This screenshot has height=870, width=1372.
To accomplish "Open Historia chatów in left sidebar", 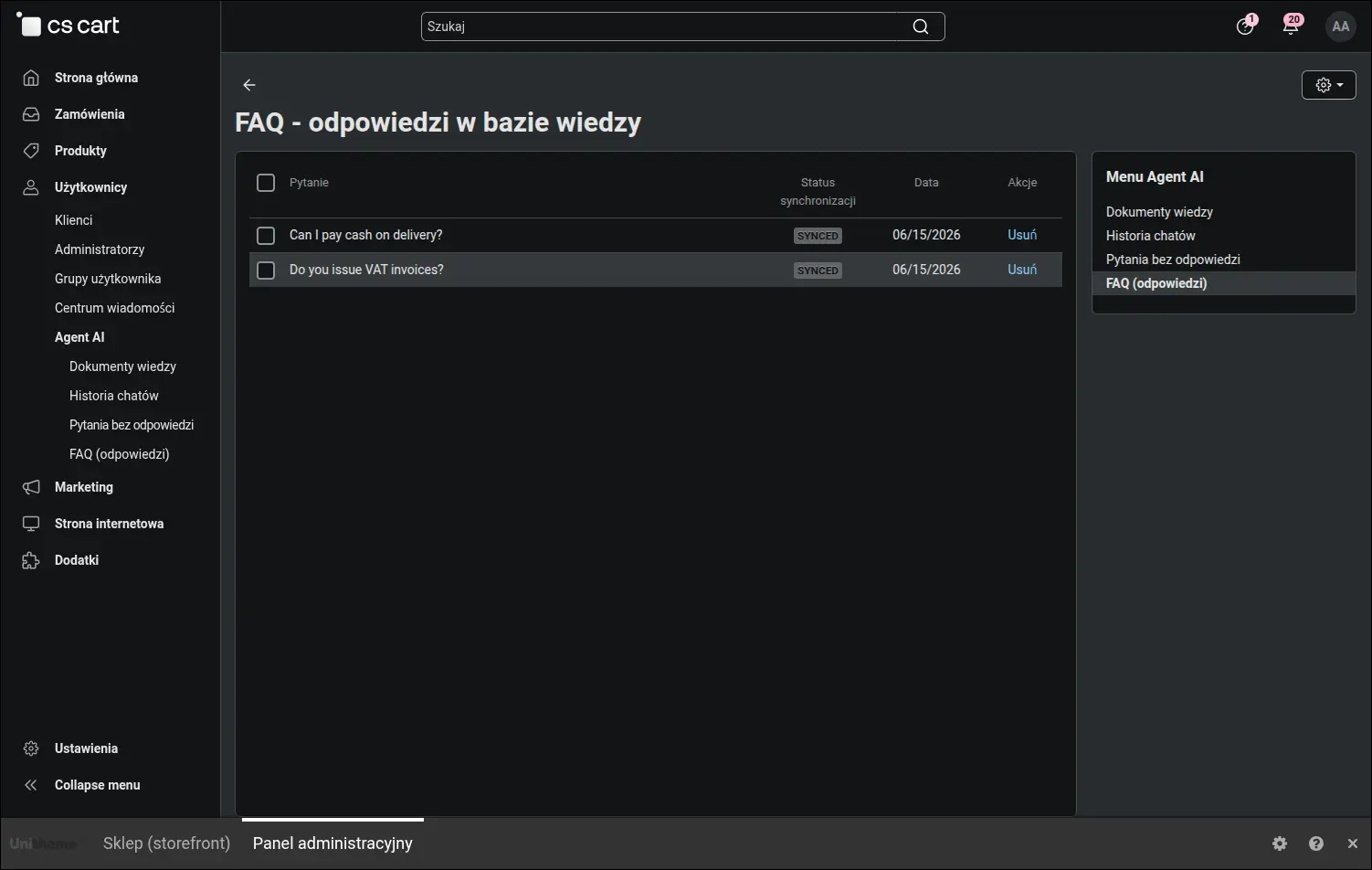I will point(113,396).
